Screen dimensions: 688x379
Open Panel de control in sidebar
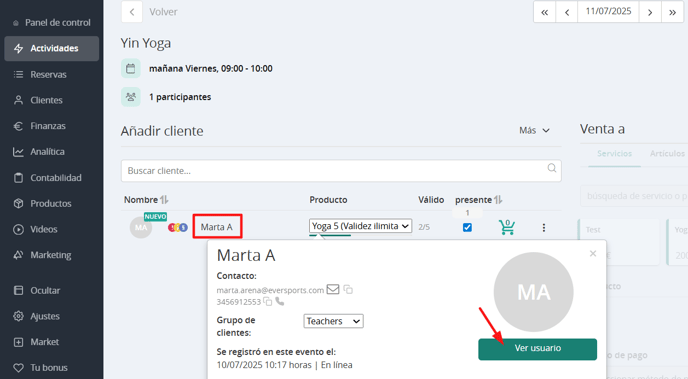click(52, 22)
